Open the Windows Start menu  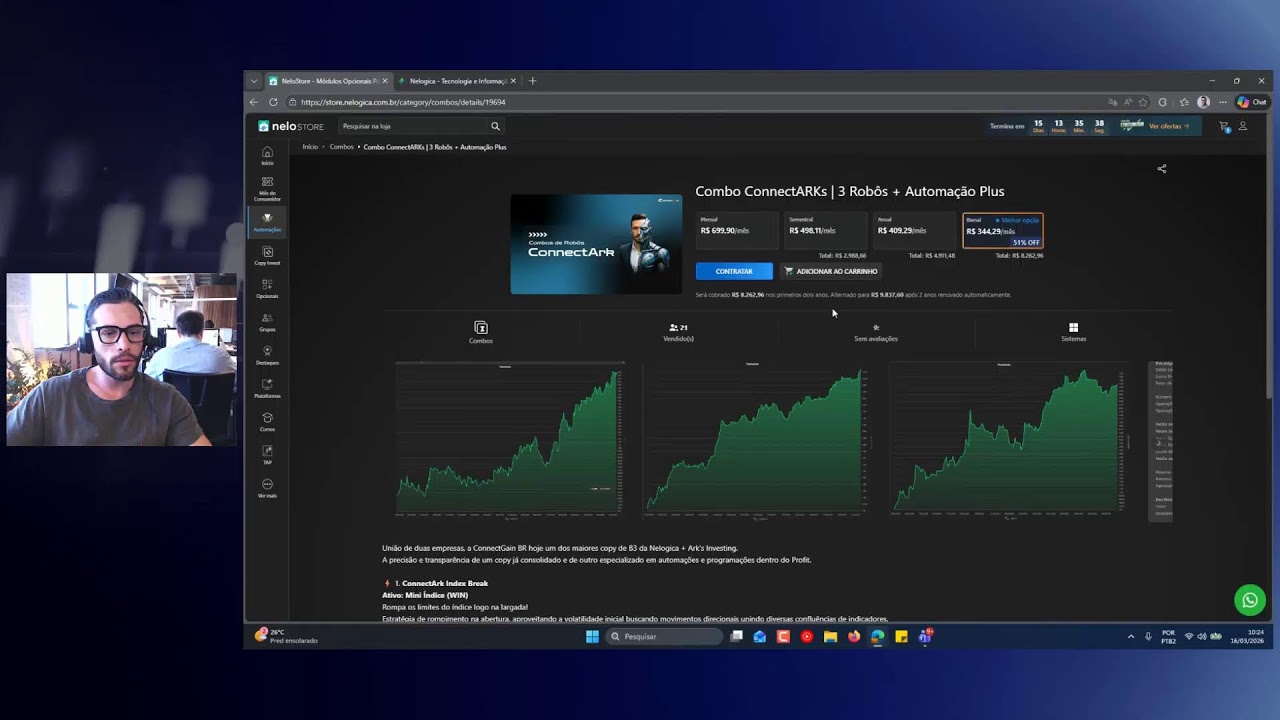(x=592, y=636)
